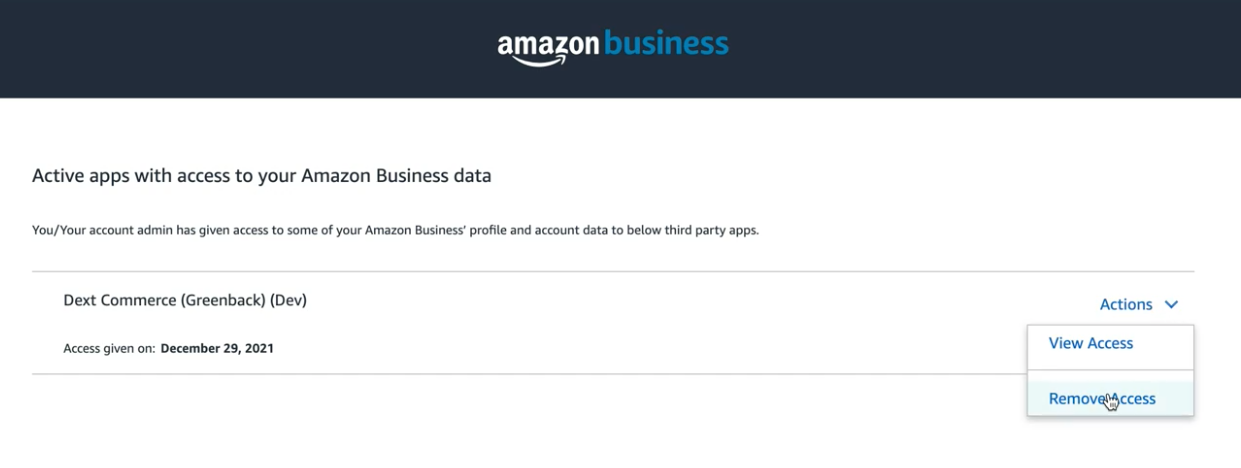The width and height of the screenshot is (1241, 468).
Task: Click the December 29, 2021 date
Action: pyautogui.click(x=217, y=349)
